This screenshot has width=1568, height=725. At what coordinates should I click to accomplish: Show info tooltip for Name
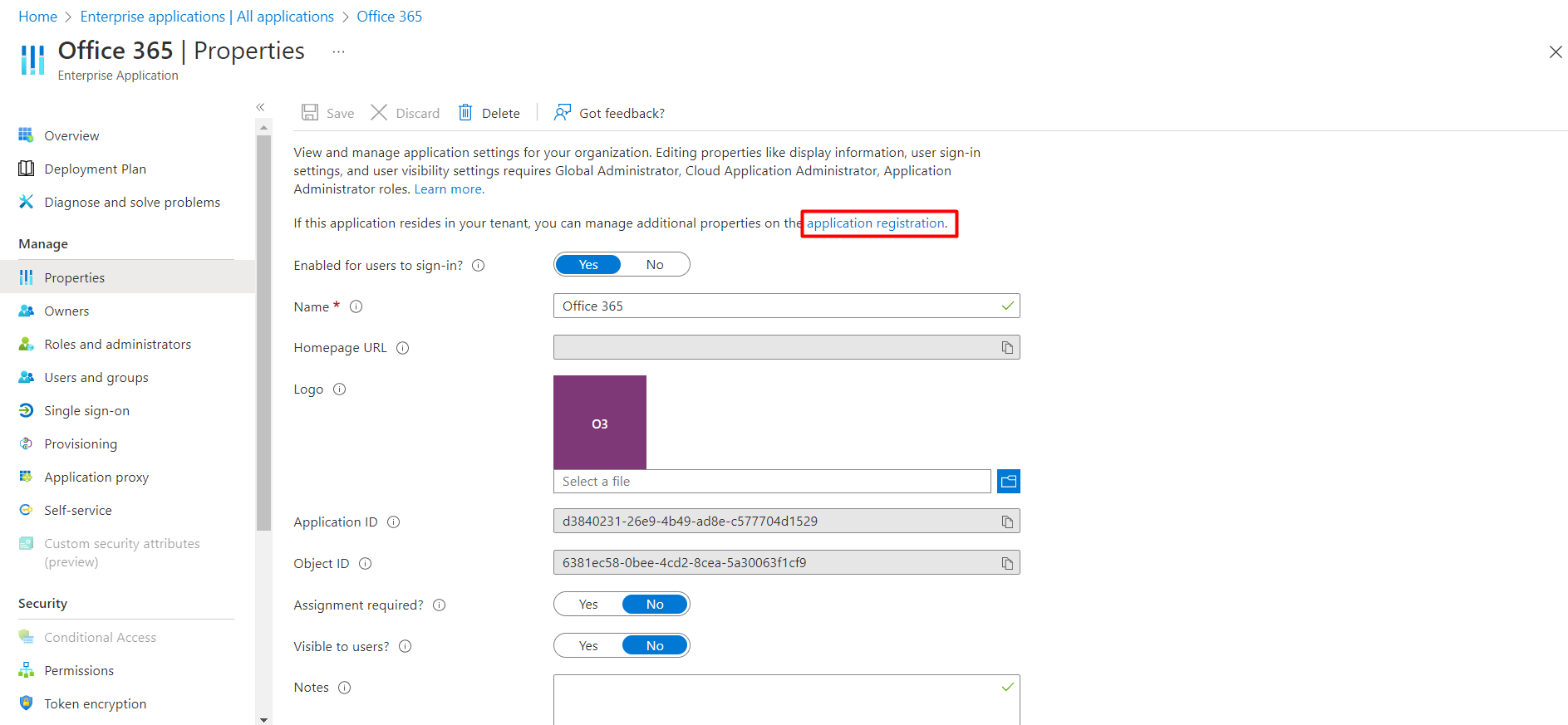[356, 306]
